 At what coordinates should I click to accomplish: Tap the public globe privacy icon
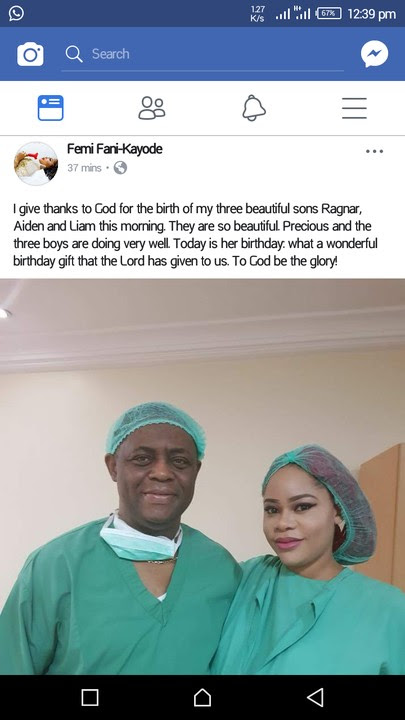[x=120, y=168]
